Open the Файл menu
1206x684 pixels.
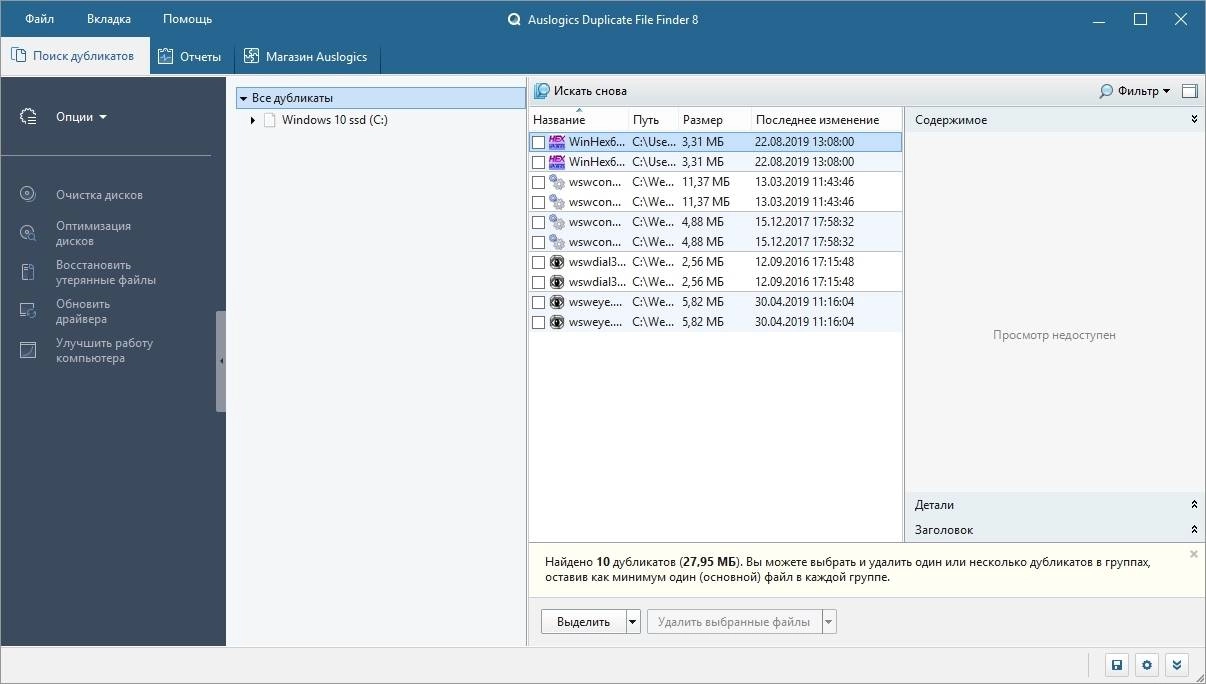(40, 19)
